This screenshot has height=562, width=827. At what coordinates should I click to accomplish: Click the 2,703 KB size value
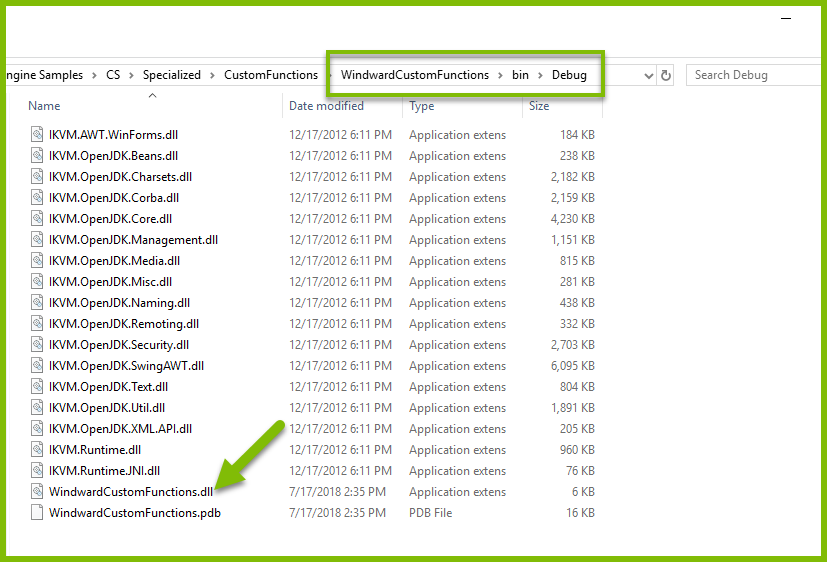[573, 345]
